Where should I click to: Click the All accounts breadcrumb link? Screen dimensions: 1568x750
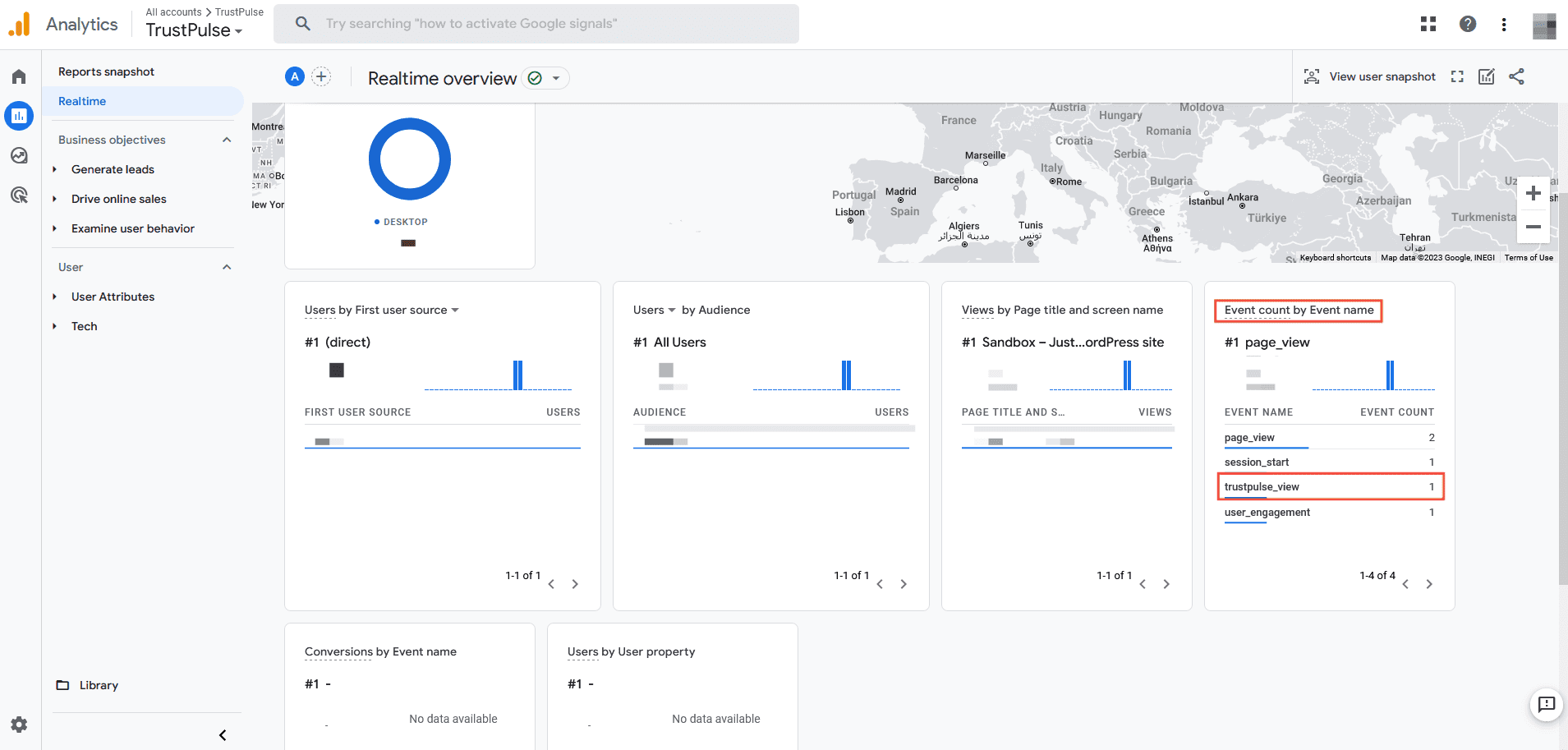173,12
